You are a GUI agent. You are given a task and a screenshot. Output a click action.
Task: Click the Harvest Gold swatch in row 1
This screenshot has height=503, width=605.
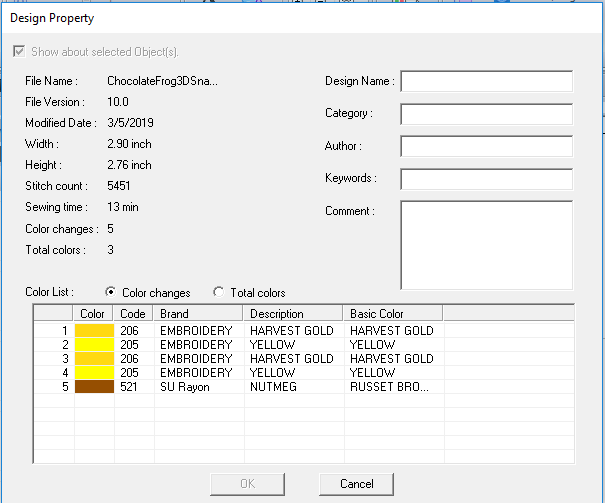click(x=95, y=330)
